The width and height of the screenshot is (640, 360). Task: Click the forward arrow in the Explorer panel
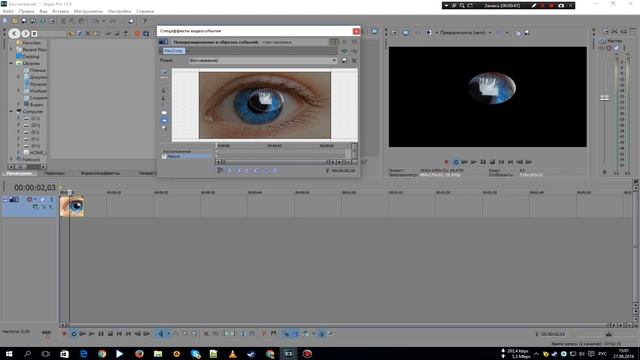[25, 33]
